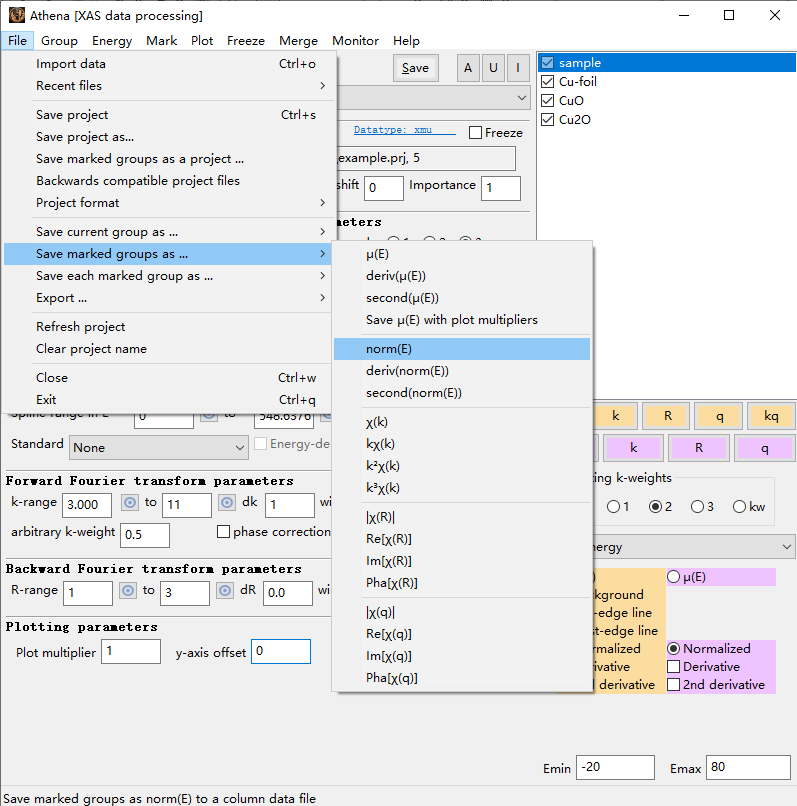797x806 pixels.
Task: Click the orange q plot button
Action: (719, 416)
